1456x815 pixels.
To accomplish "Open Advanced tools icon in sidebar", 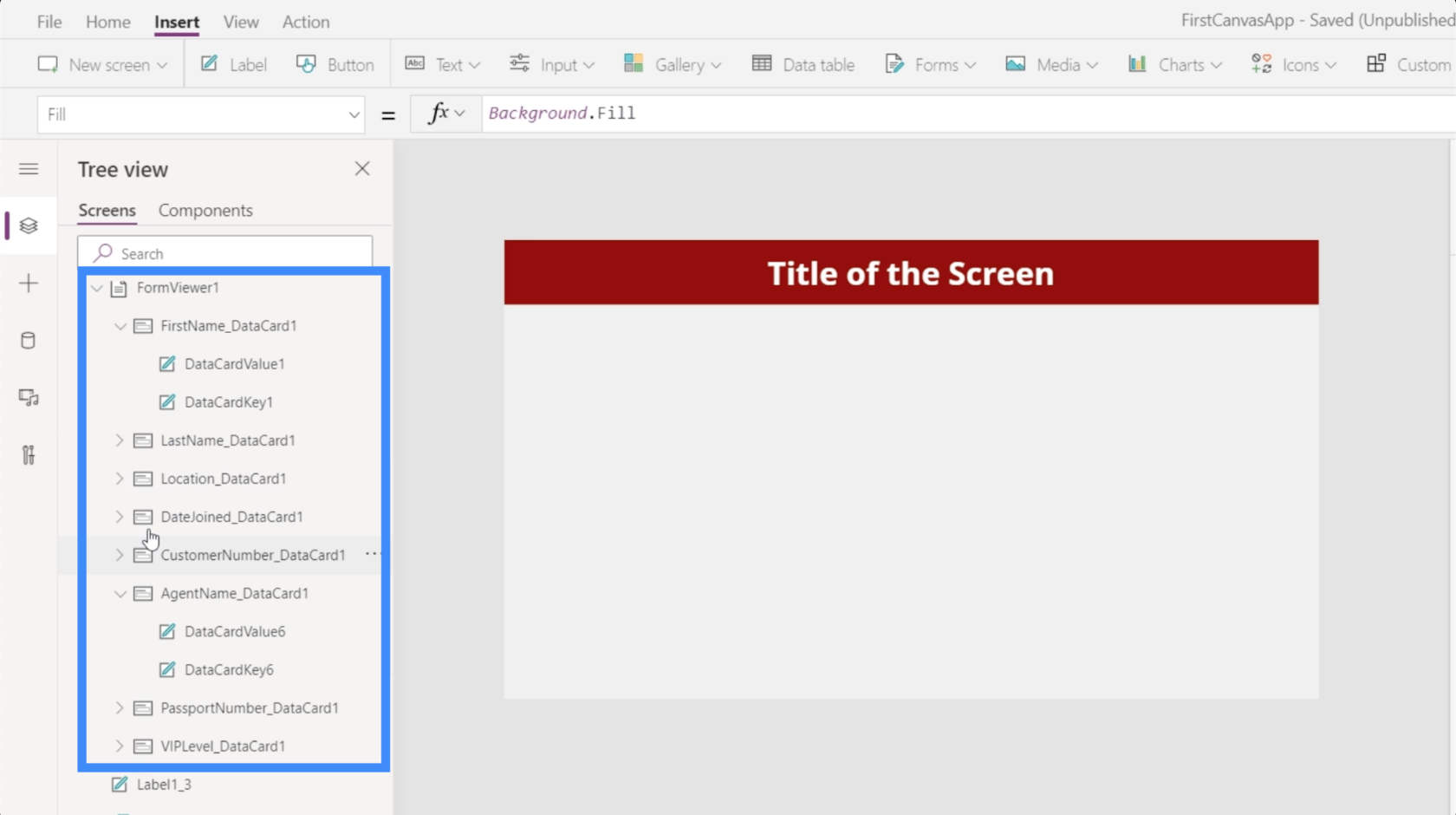I will (29, 455).
